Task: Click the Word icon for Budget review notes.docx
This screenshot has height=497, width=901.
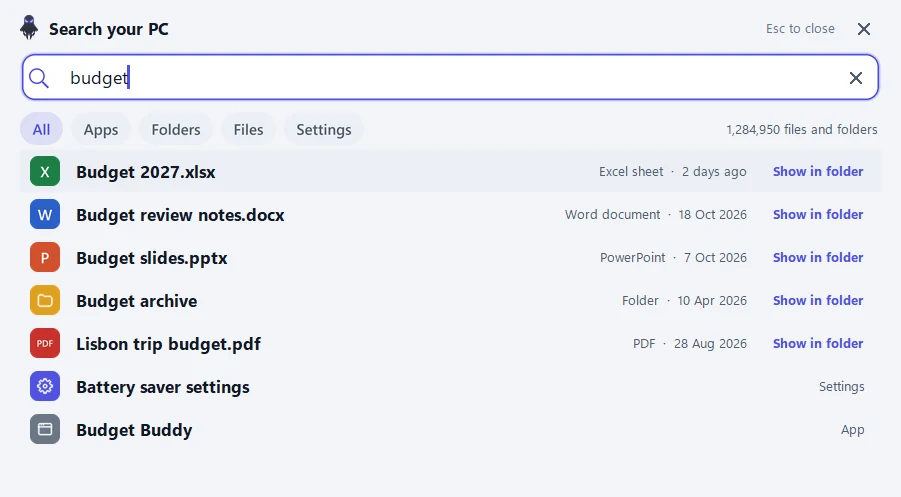Action: coord(45,214)
